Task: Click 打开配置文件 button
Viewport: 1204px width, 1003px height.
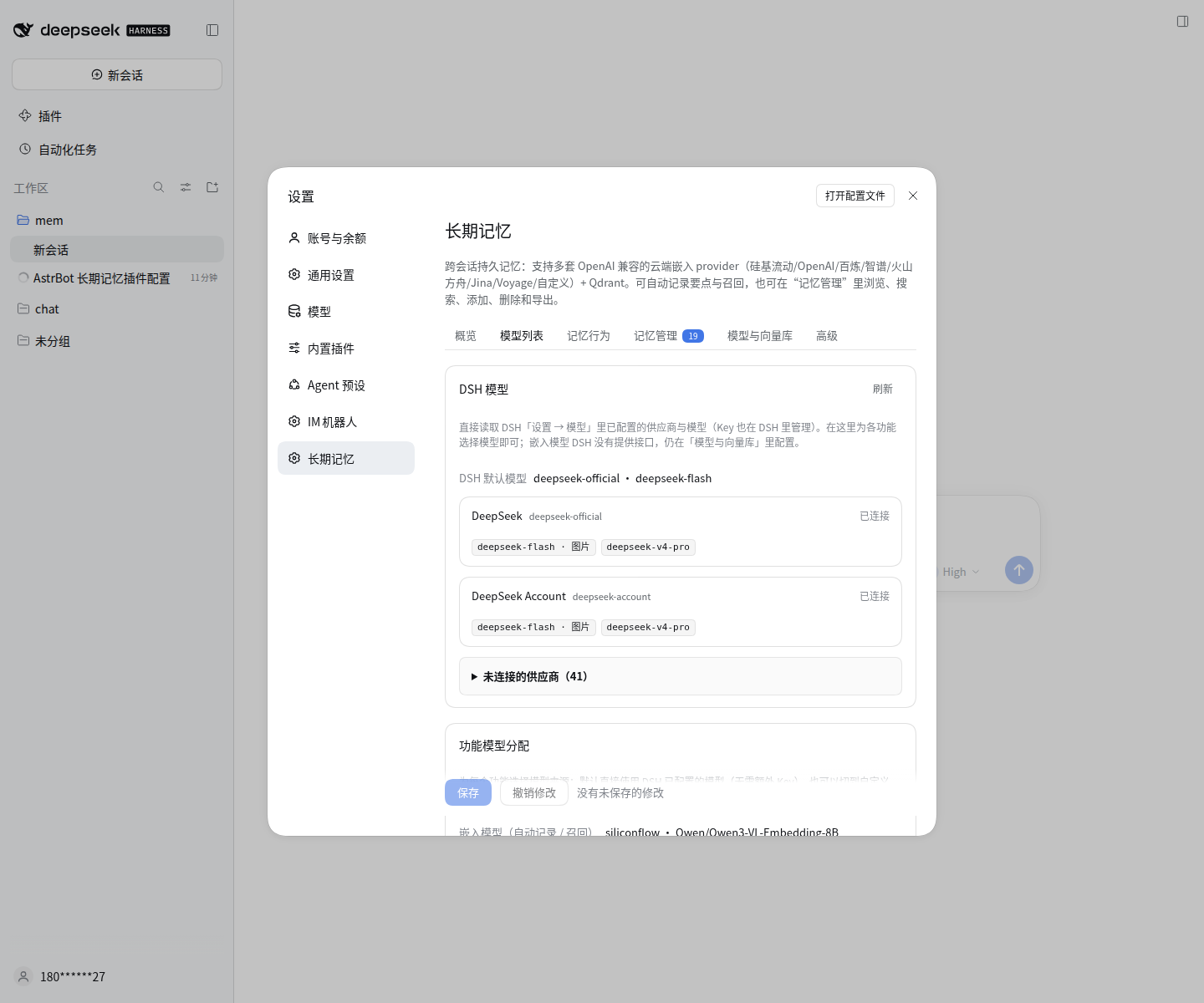Action: pos(855,196)
